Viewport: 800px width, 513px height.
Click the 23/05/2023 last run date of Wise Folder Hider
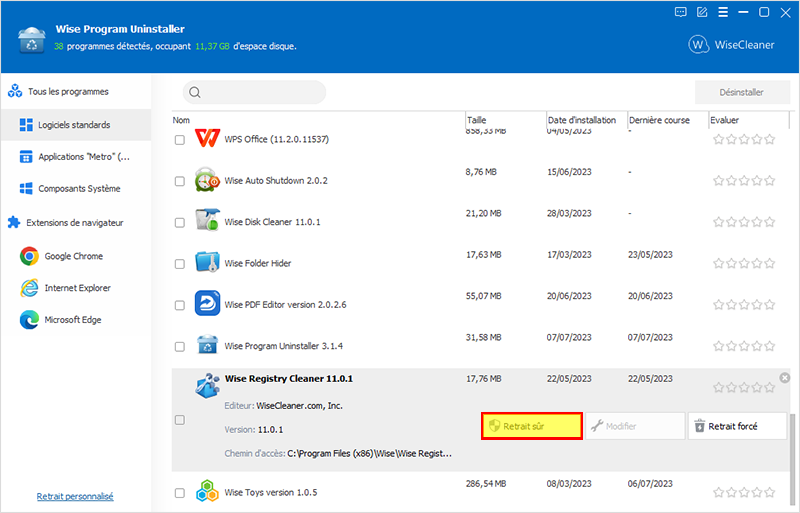(x=650, y=255)
